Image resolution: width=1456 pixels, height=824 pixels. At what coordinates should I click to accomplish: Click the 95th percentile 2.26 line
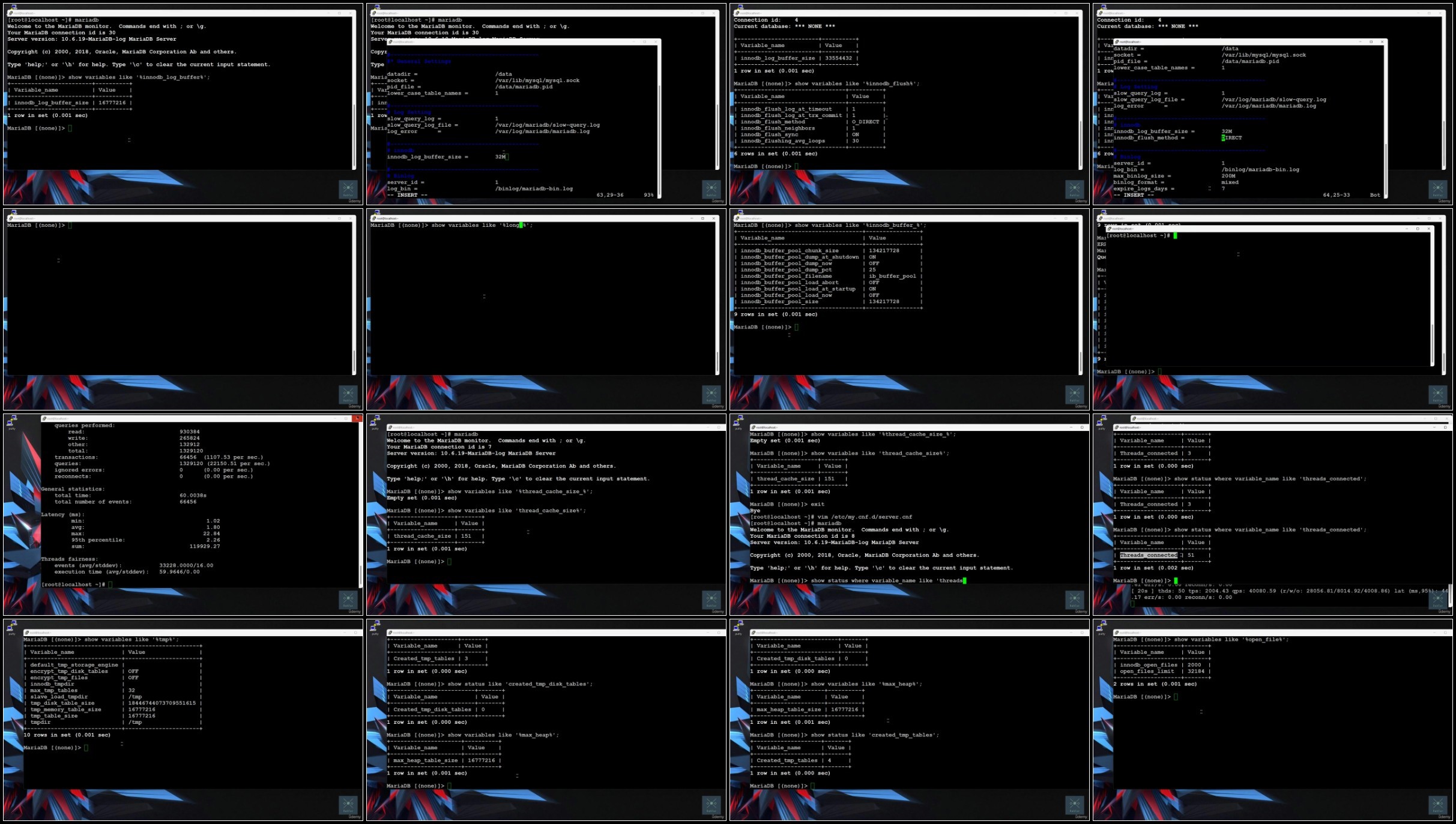tap(145, 540)
